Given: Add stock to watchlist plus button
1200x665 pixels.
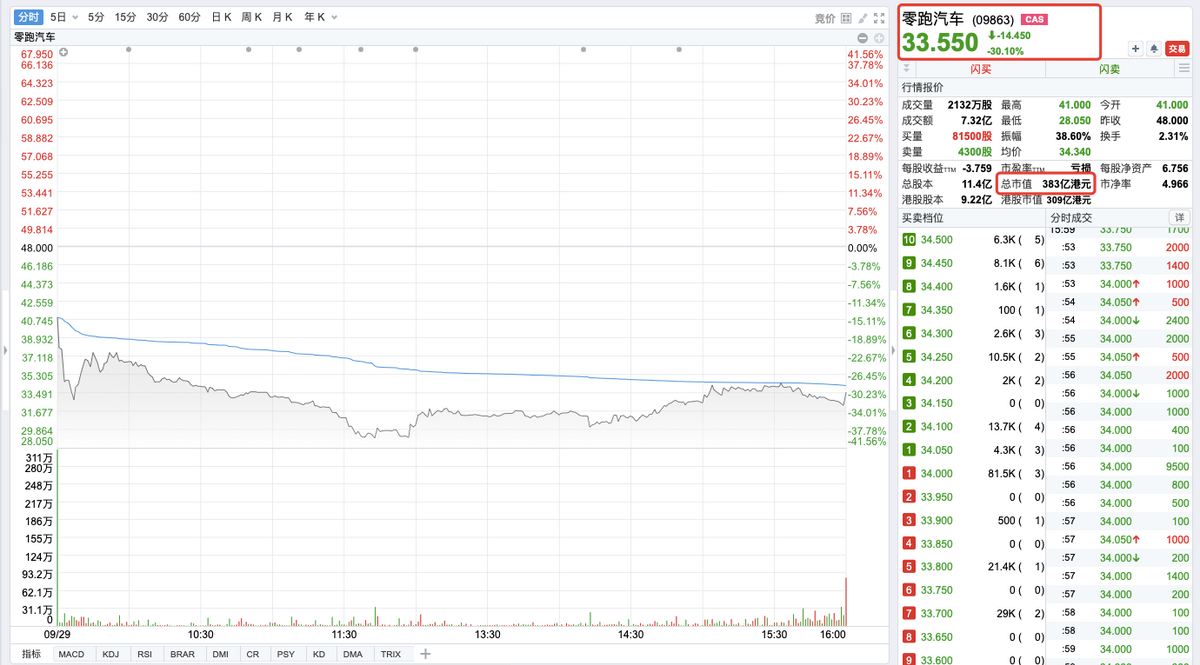Looking at the screenshot, I should pyautogui.click(x=1136, y=48).
